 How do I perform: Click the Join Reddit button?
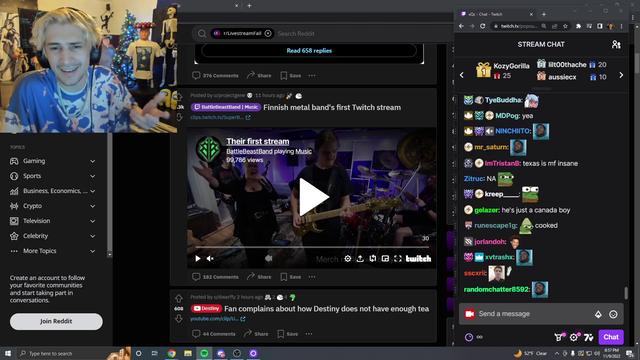tap(56, 322)
